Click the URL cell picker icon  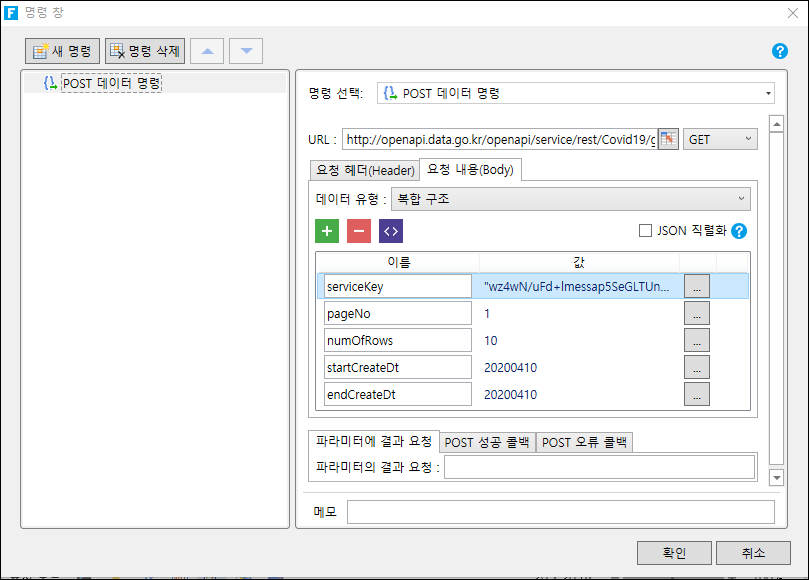point(668,139)
